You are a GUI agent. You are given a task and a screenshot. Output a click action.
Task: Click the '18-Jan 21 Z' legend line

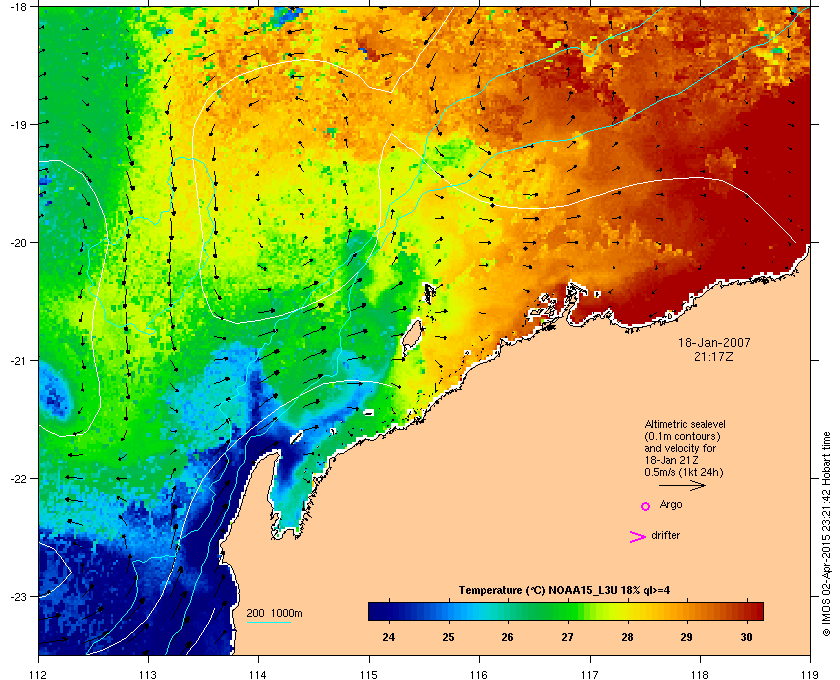tap(671, 460)
